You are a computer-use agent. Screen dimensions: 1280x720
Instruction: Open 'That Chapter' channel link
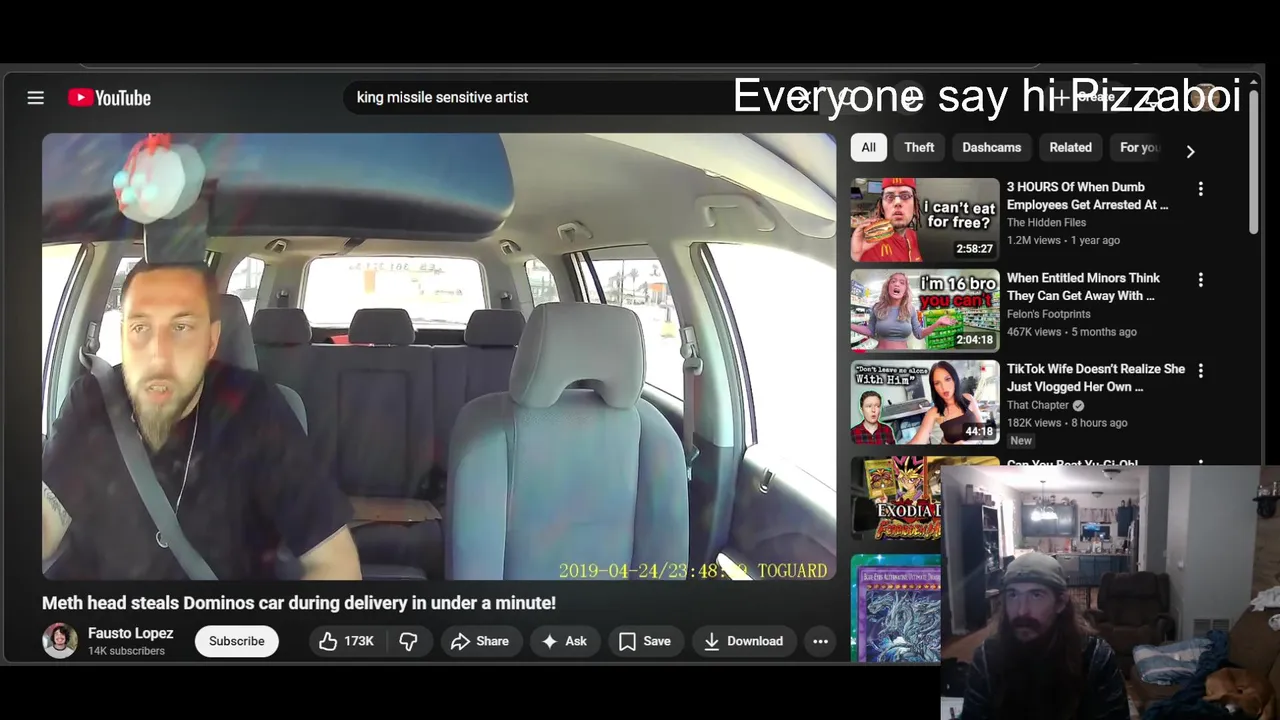[x=1038, y=405]
